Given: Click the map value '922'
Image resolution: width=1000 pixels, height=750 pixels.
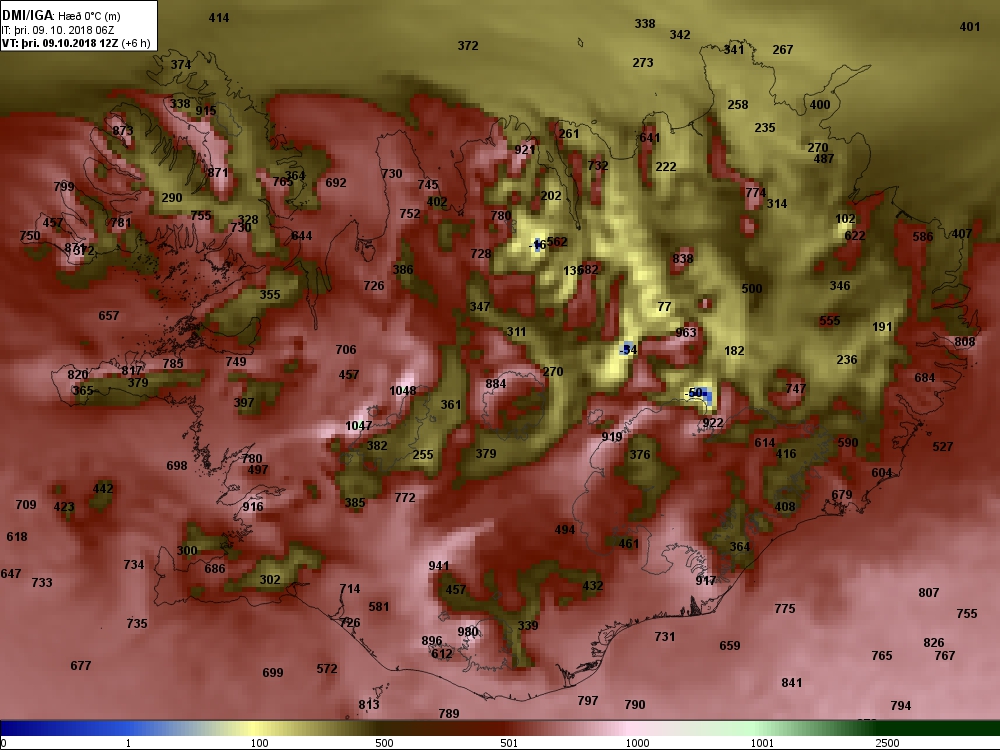Looking at the screenshot, I should tap(712, 423).
